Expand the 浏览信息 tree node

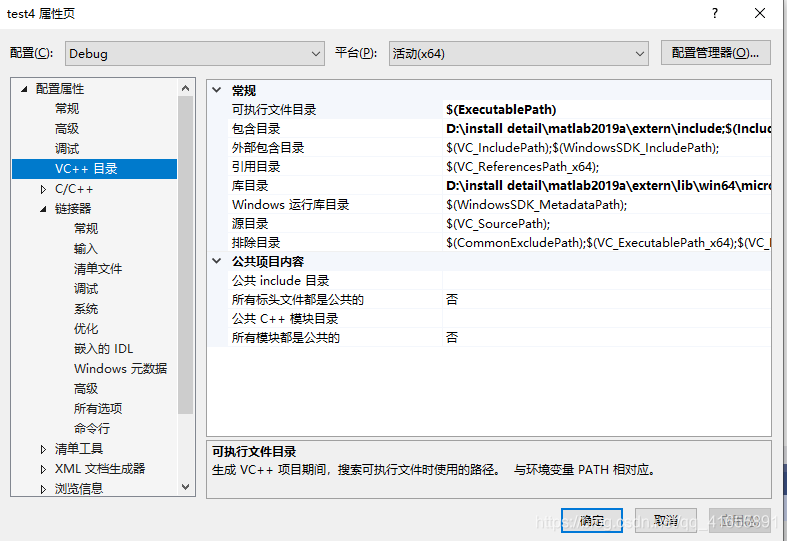pyautogui.click(x=43, y=489)
